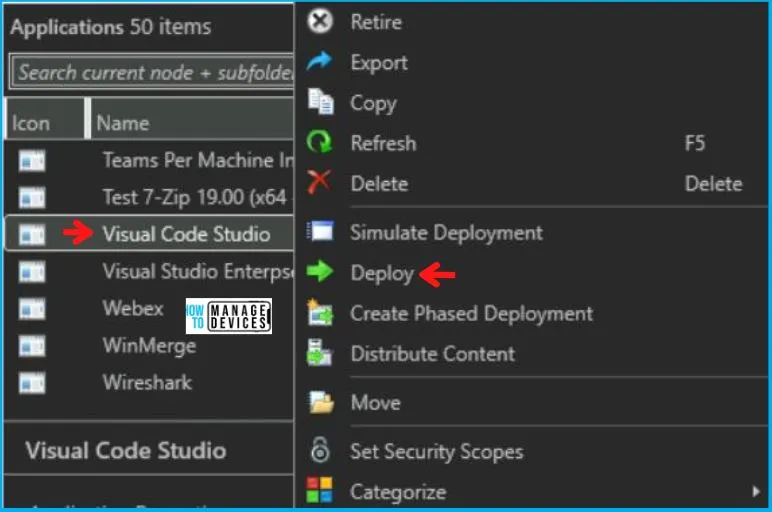The height and width of the screenshot is (512, 772).
Task: Click the green Refresh icon
Action: 320,142
